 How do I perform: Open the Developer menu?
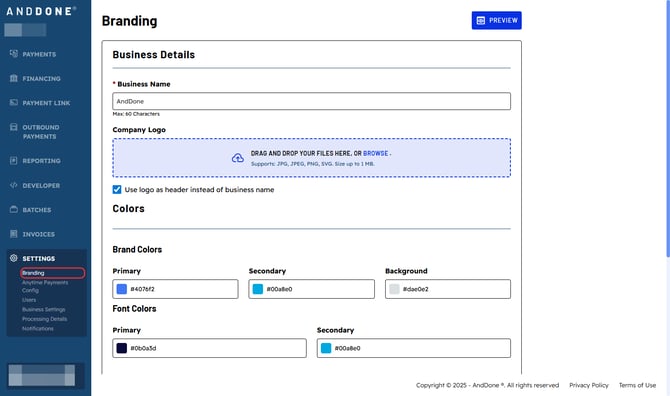(41, 186)
